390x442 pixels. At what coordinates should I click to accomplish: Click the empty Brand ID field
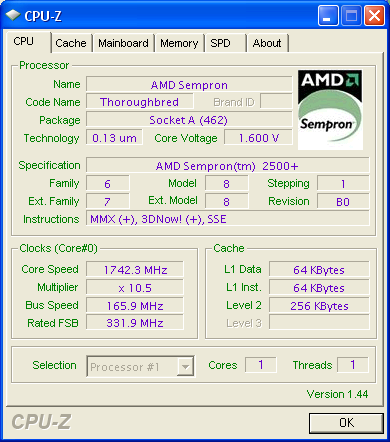(276, 102)
